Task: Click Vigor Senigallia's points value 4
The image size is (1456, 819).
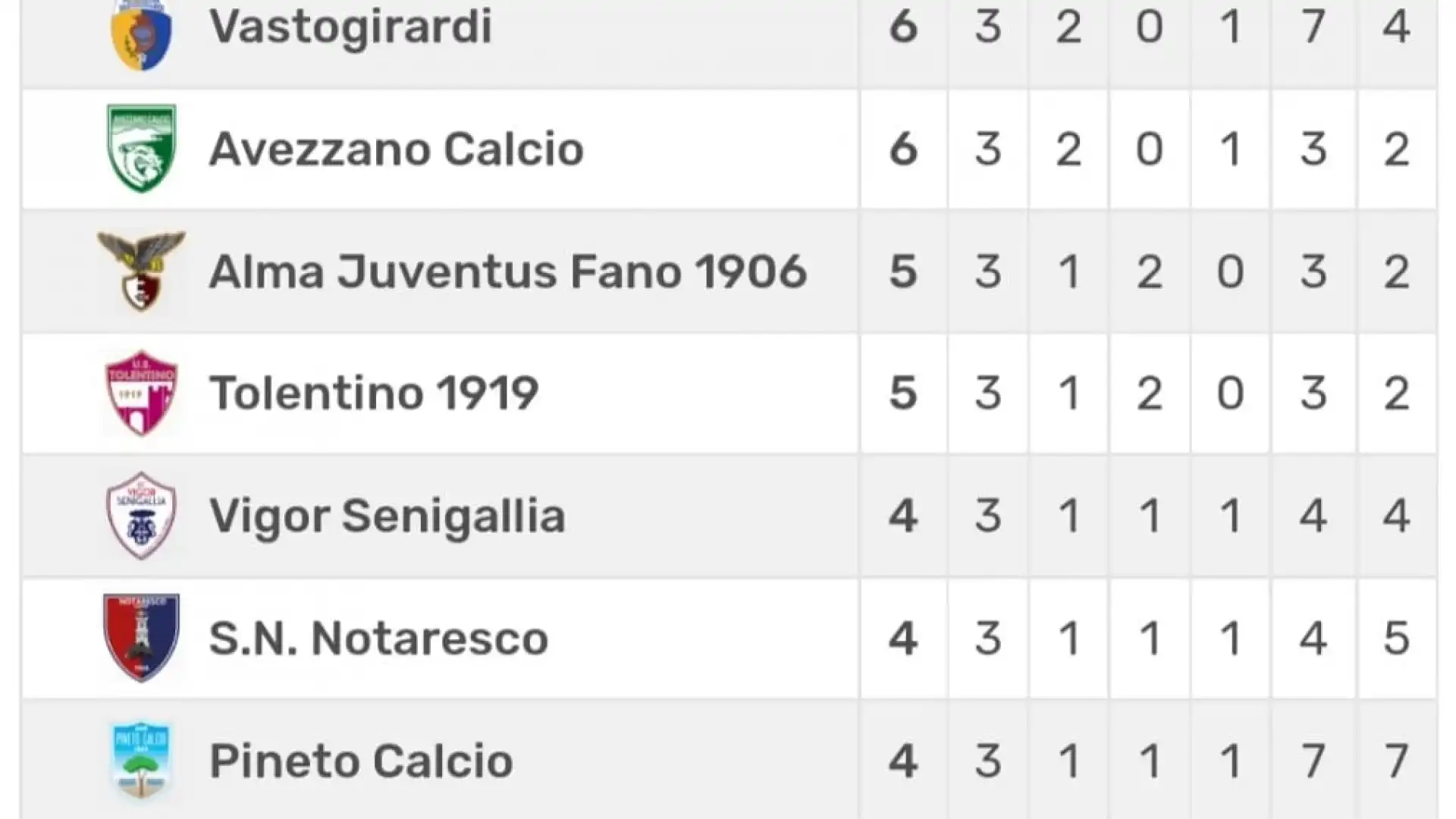Action: [x=903, y=516]
